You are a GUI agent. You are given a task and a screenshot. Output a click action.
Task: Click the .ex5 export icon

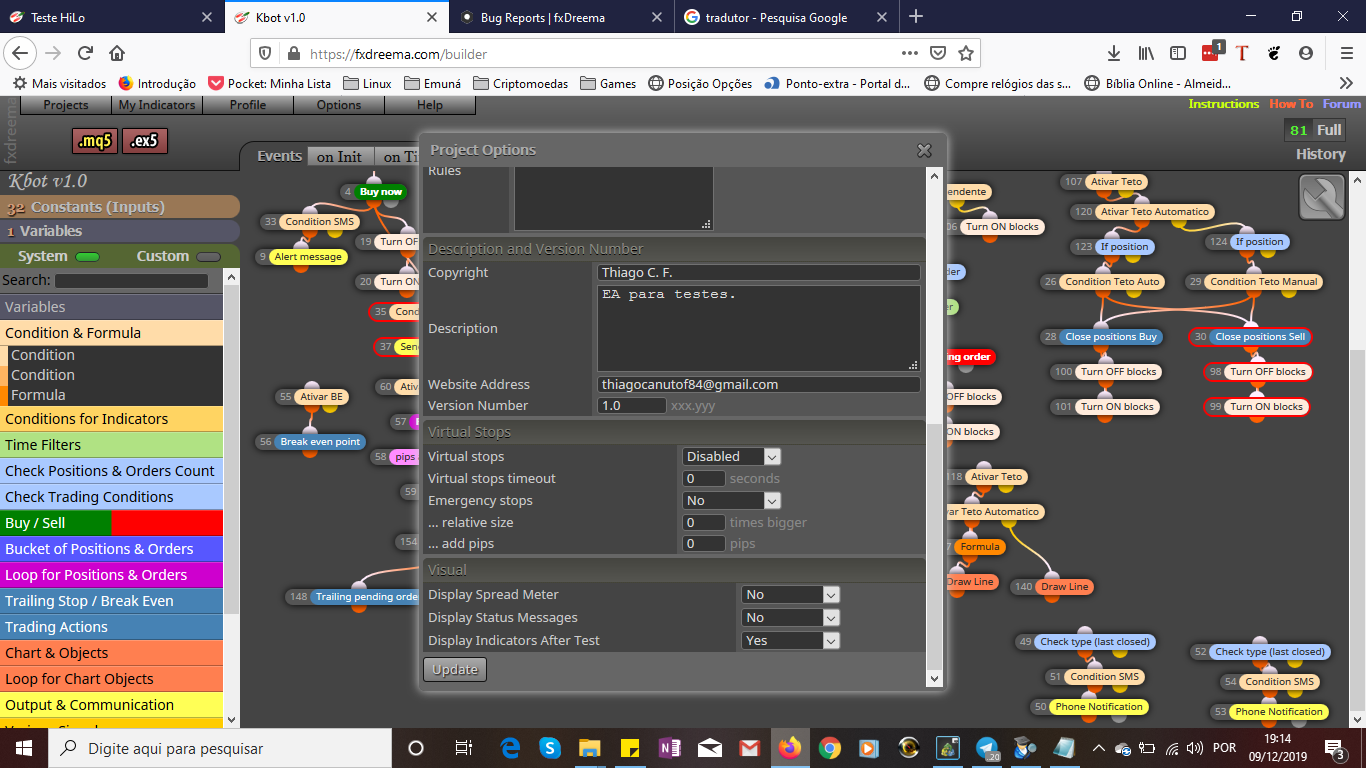144,141
